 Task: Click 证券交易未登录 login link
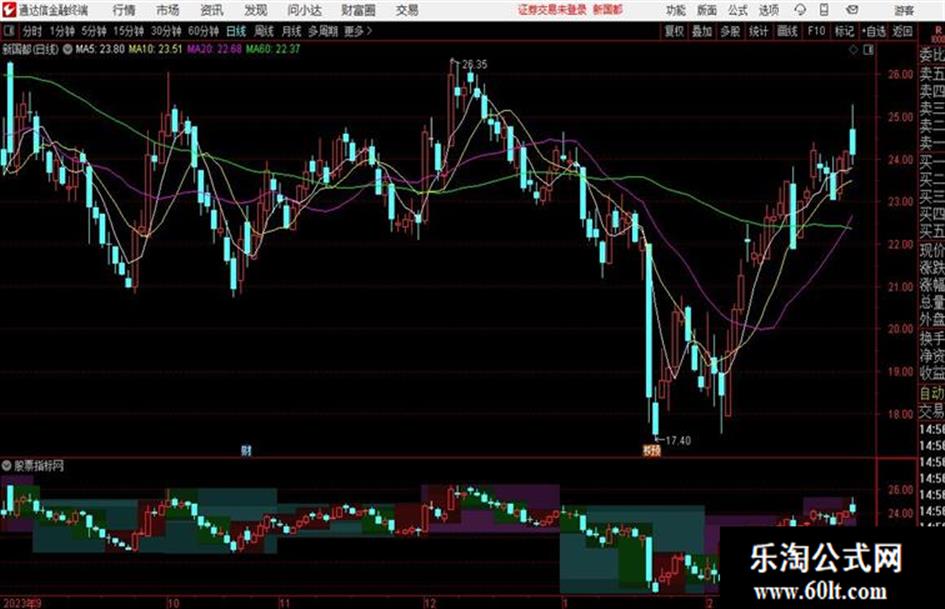[x=552, y=10]
